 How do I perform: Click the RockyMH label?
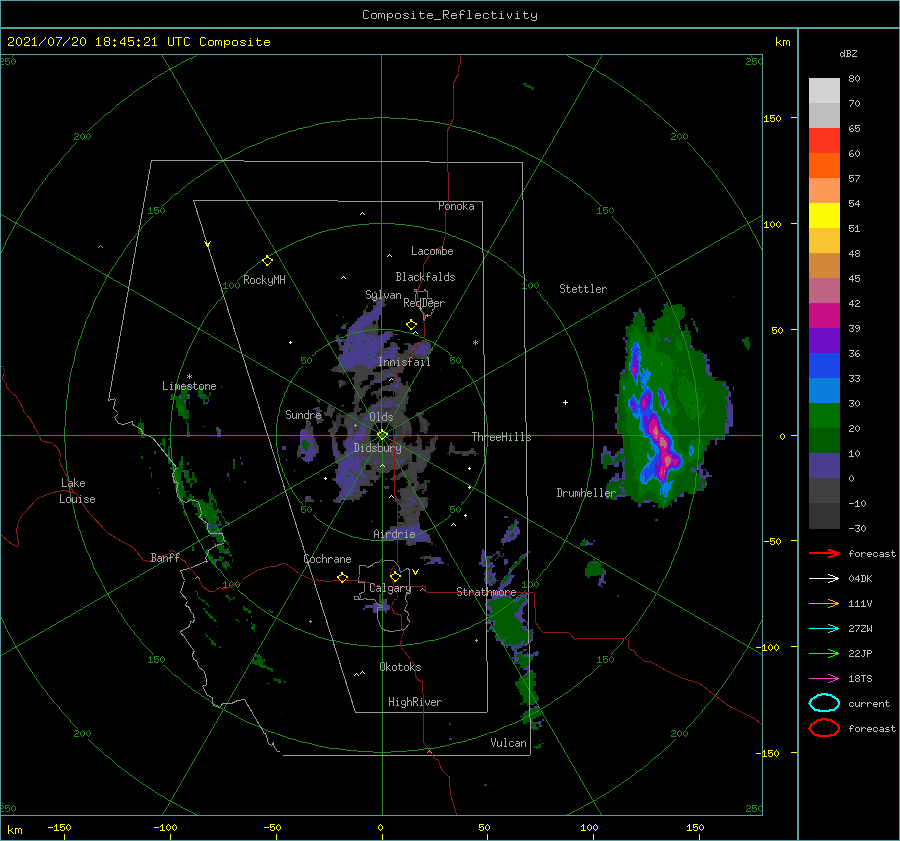264,280
